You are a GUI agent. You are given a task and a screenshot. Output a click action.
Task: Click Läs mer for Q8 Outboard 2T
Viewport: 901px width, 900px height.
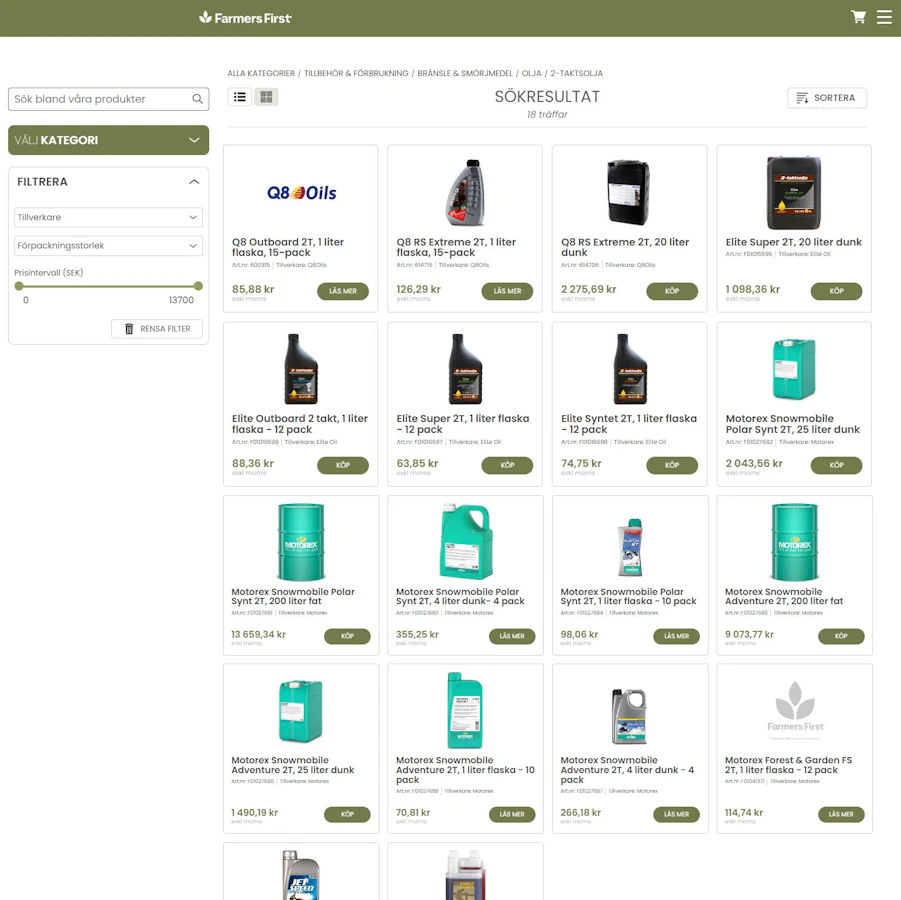(x=343, y=291)
